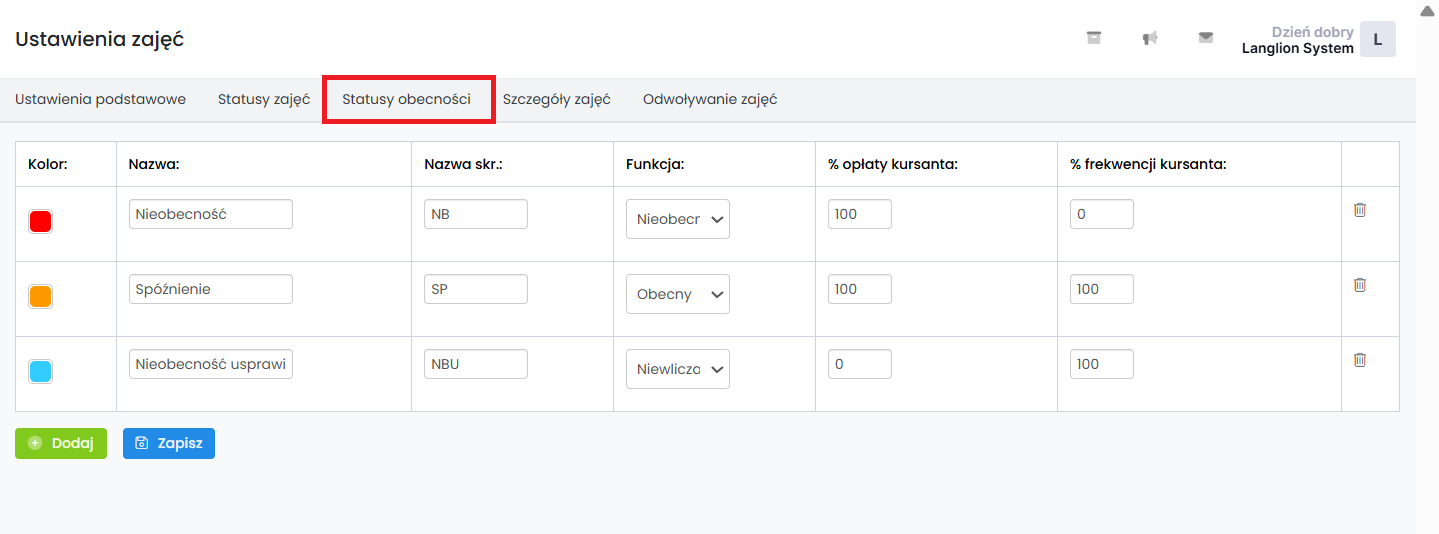Delete the Spóźnienie row with trash icon
This screenshot has height=534, width=1439.
[1359, 285]
